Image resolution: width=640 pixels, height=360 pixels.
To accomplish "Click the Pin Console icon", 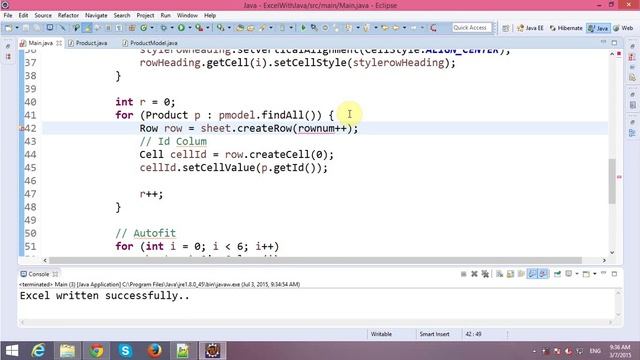I will (557, 274).
